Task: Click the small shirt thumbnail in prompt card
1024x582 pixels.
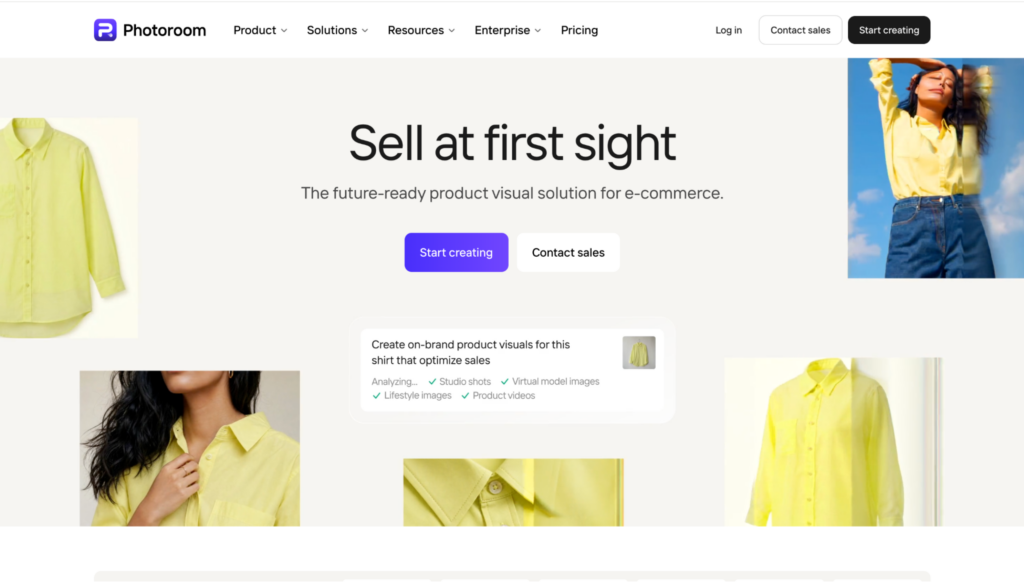Action: point(639,353)
